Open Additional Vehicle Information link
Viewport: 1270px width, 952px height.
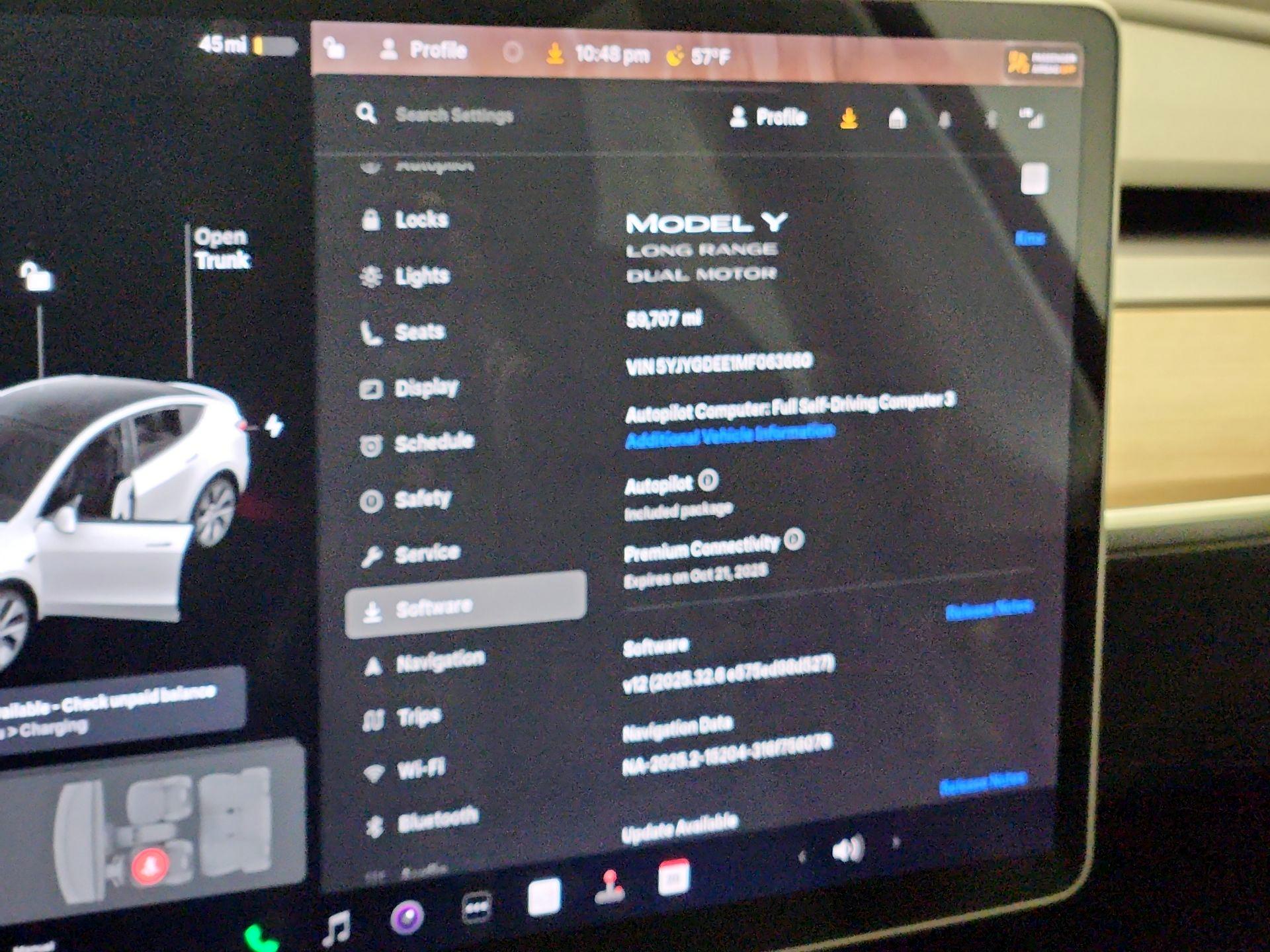click(x=730, y=435)
